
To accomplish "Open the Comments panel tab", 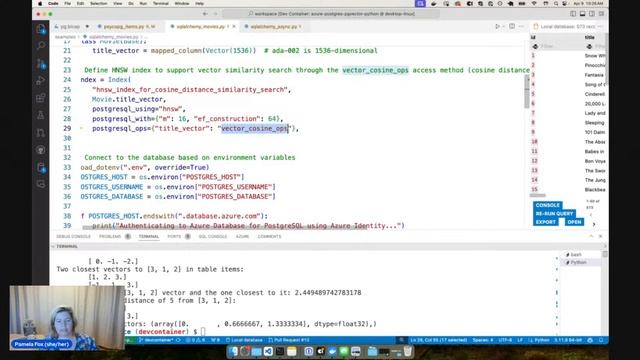I will tap(269, 237).
